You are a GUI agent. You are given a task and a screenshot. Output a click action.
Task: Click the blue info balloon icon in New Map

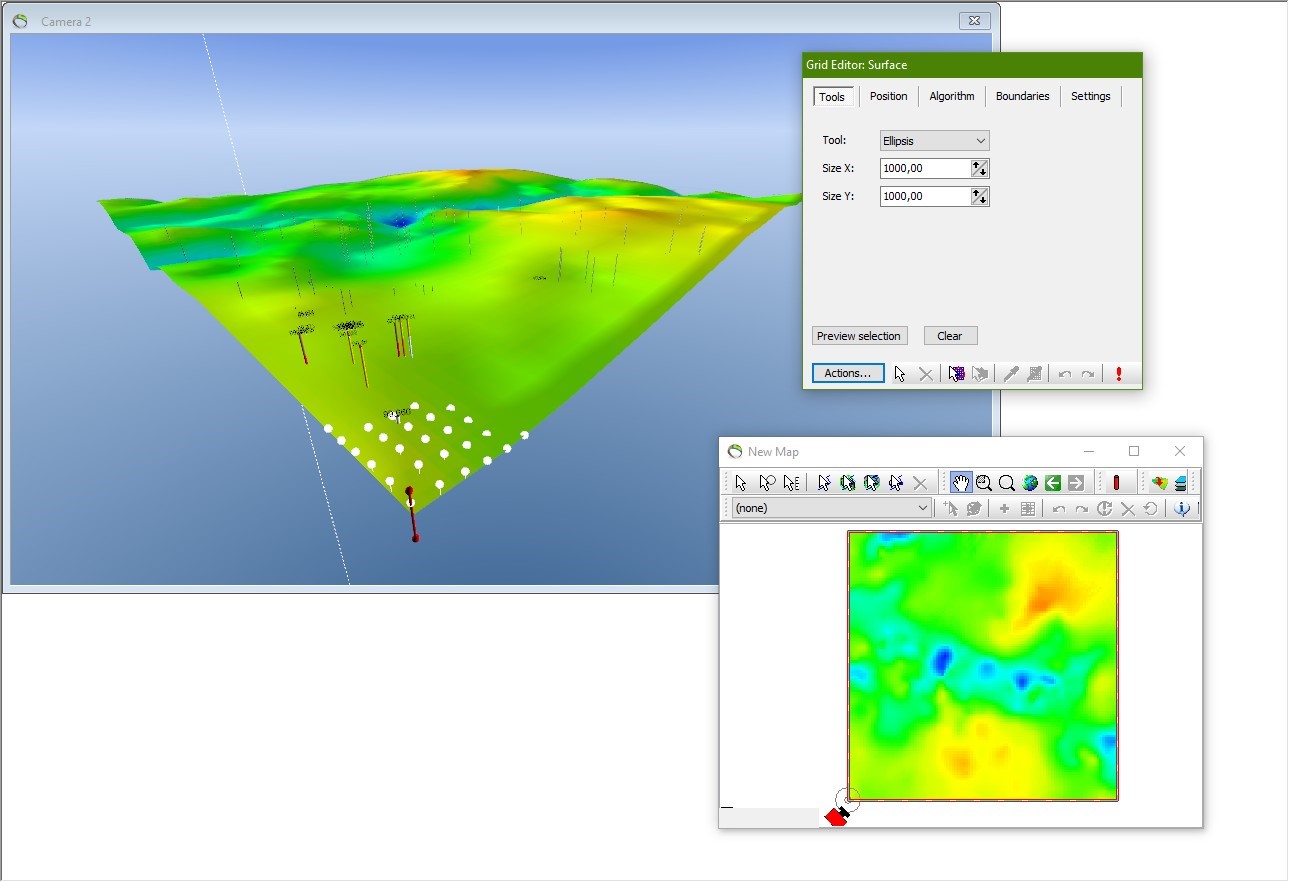(1182, 509)
